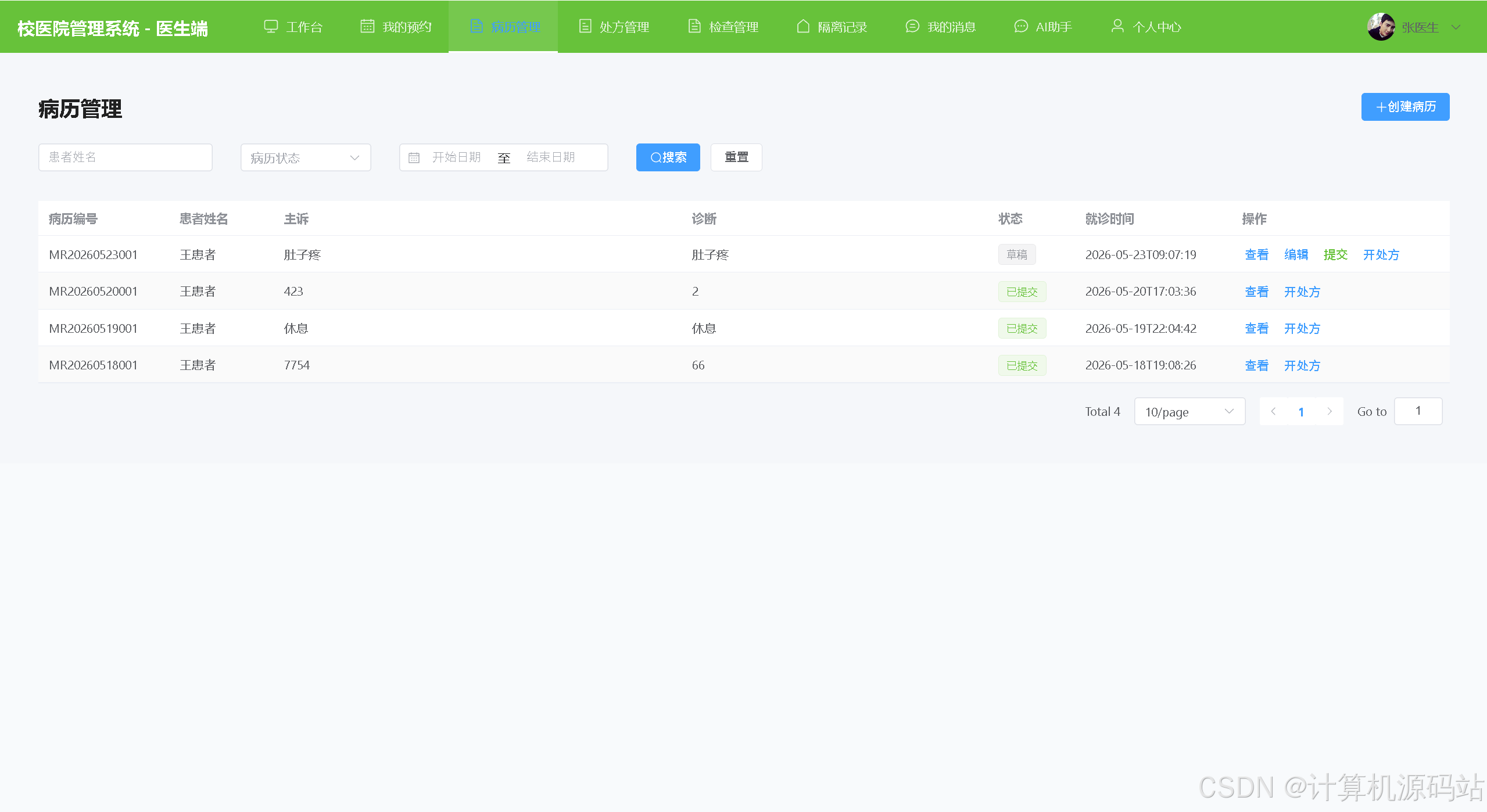This screenshot has height=812, width=1487.
Task: Click visit time 2026-05-18T19:08:26
Action: coord(1141,365)
